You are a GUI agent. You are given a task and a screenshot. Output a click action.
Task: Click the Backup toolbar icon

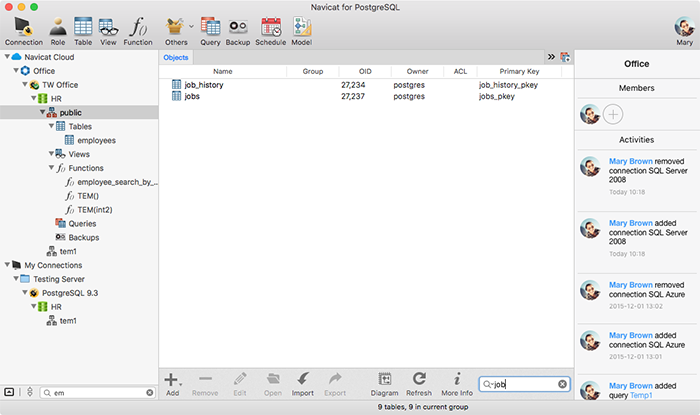pos(238,31)
